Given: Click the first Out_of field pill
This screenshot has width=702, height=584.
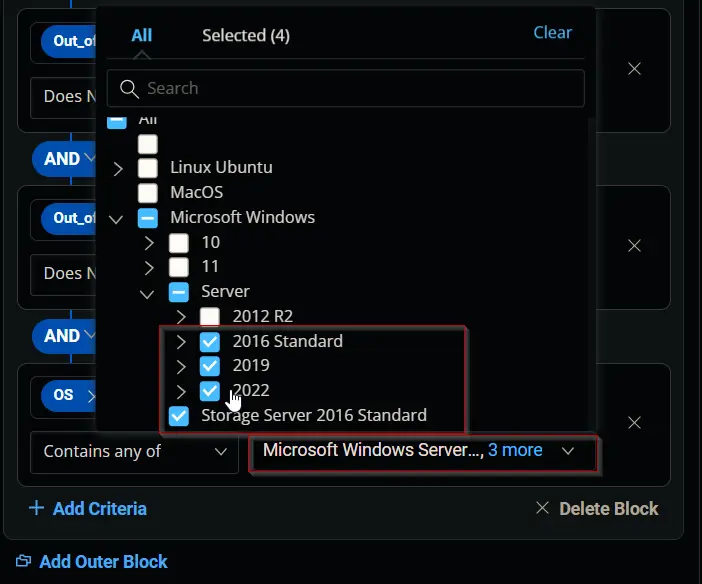Looking at the screenshot, I should pos(68,41).
